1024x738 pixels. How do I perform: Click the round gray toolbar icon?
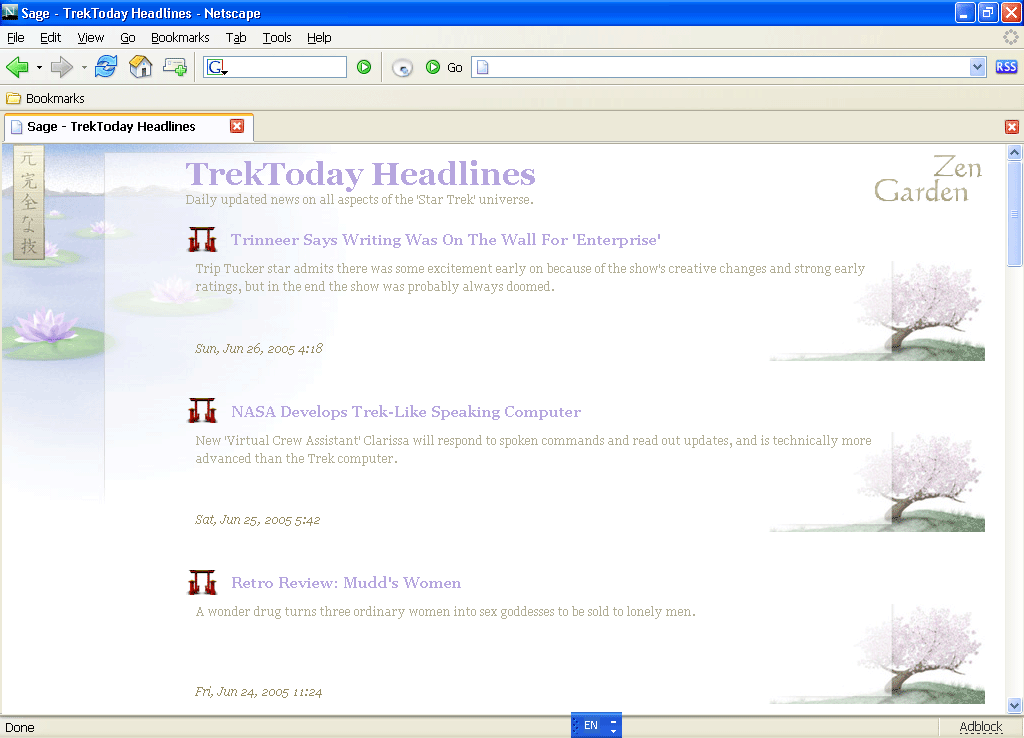[402, 67]
